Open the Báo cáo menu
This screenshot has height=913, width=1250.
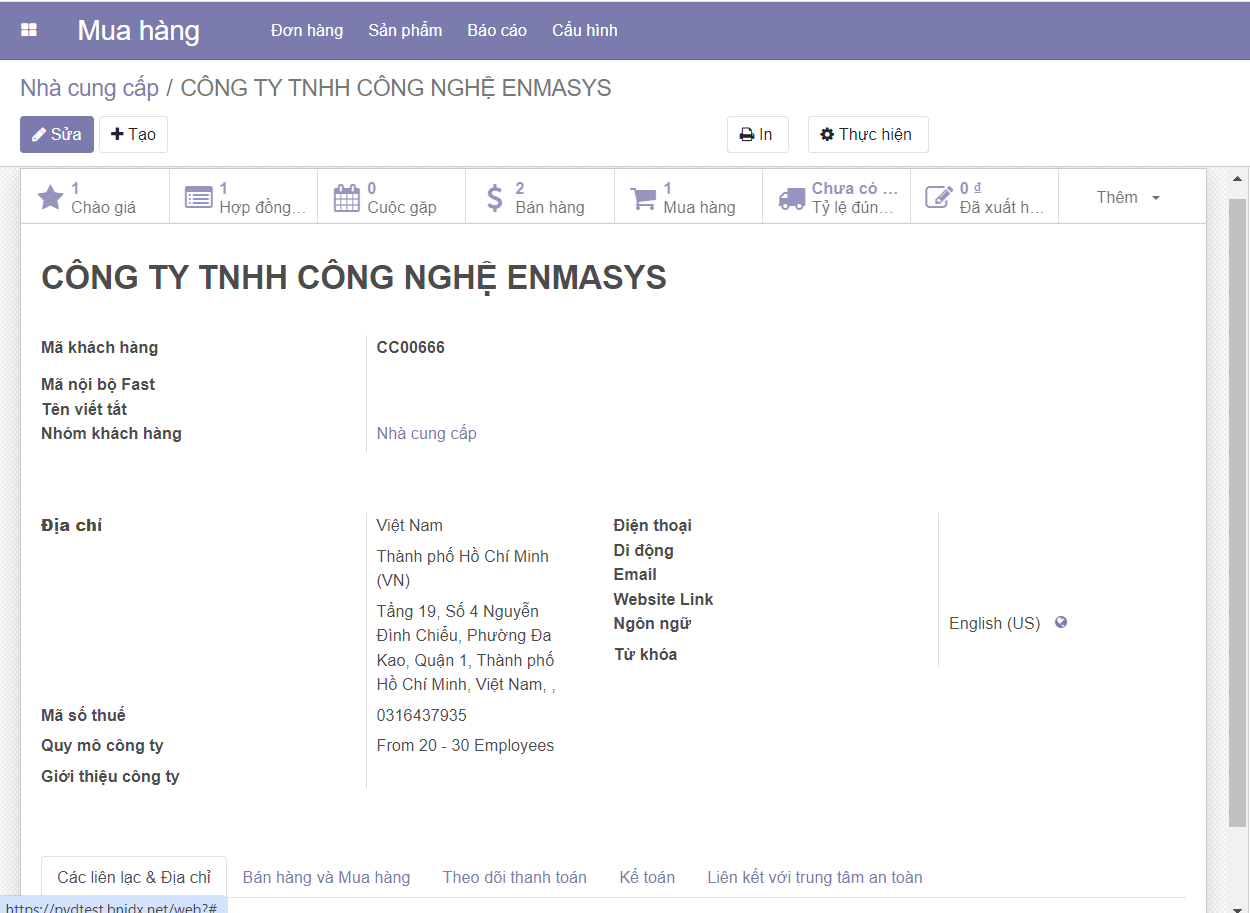[497, 30]
